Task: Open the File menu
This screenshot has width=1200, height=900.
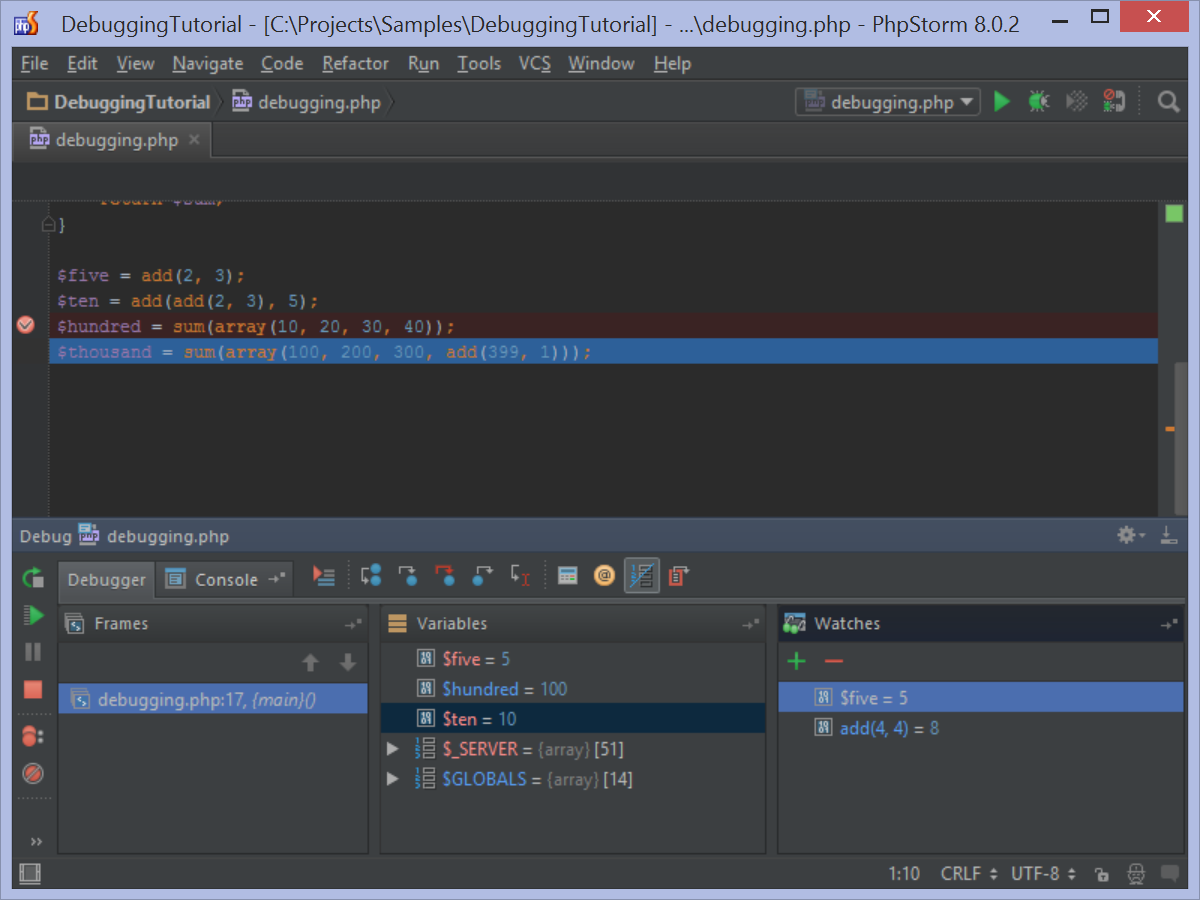Action: coord(34,63)
